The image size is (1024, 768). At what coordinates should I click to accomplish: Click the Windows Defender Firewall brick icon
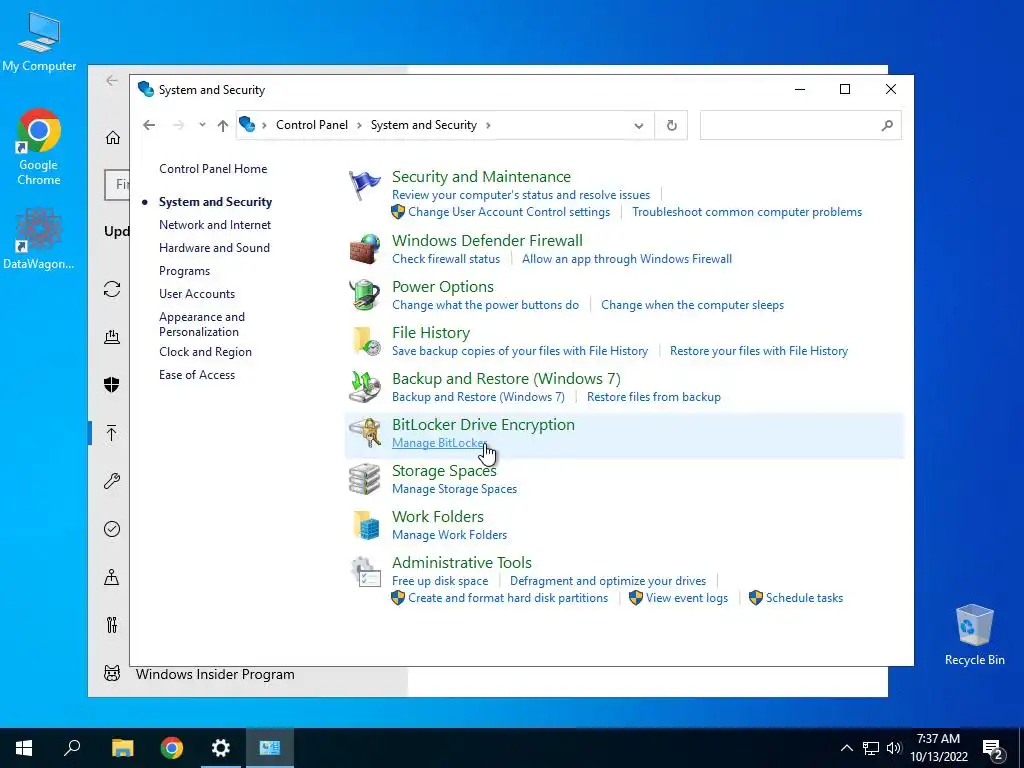tap(364, 249)
